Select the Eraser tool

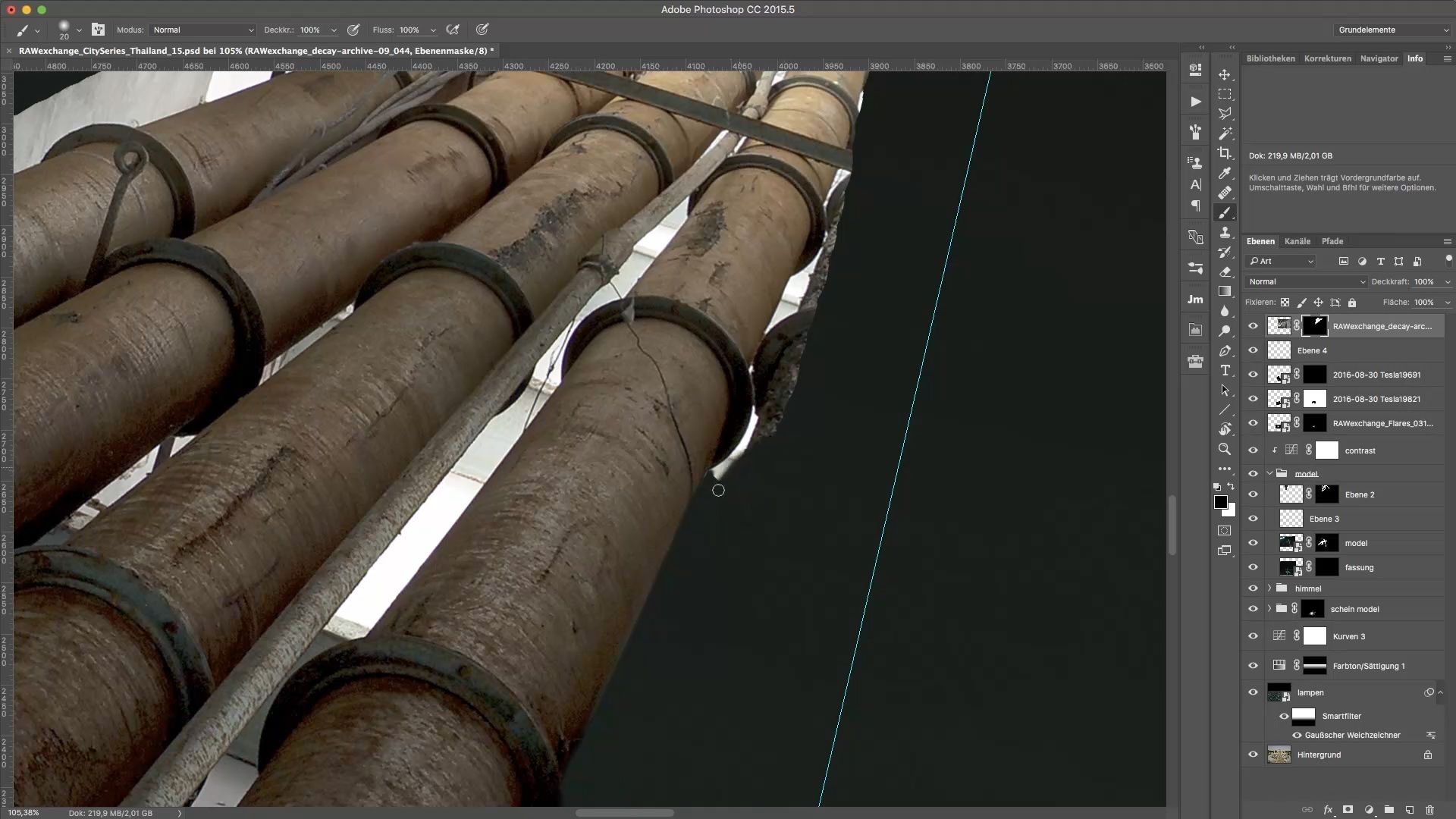(1225, 271)
